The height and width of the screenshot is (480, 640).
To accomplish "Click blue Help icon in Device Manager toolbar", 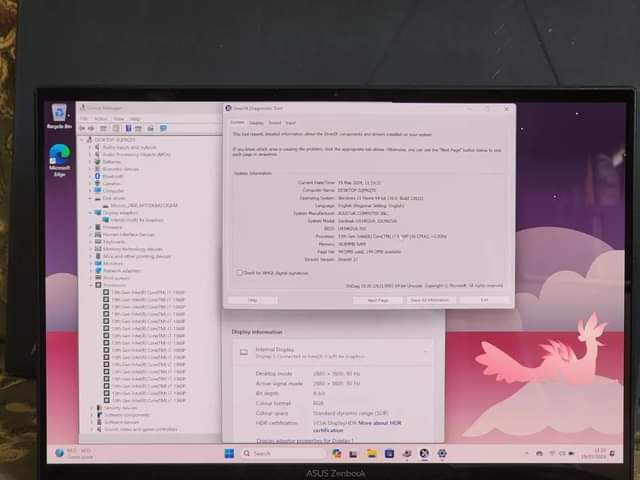I will (128, 129).
